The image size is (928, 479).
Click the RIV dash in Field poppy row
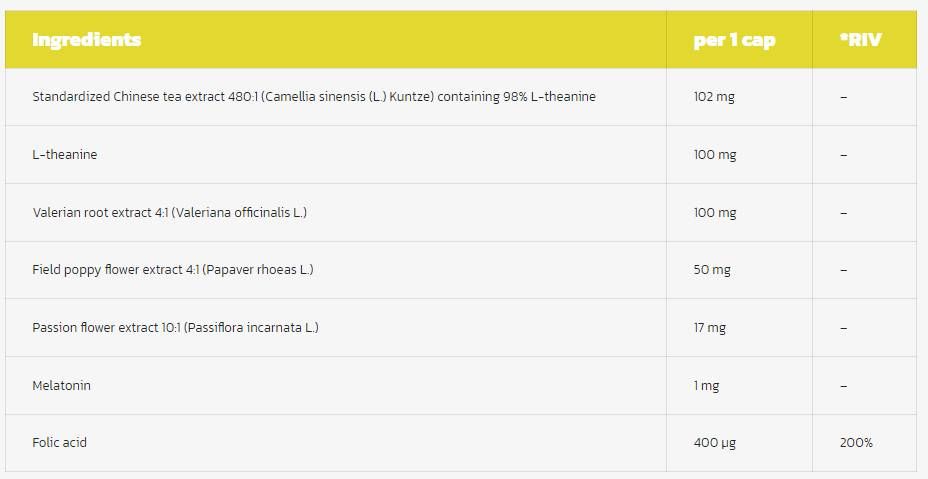tap(844, 270)
